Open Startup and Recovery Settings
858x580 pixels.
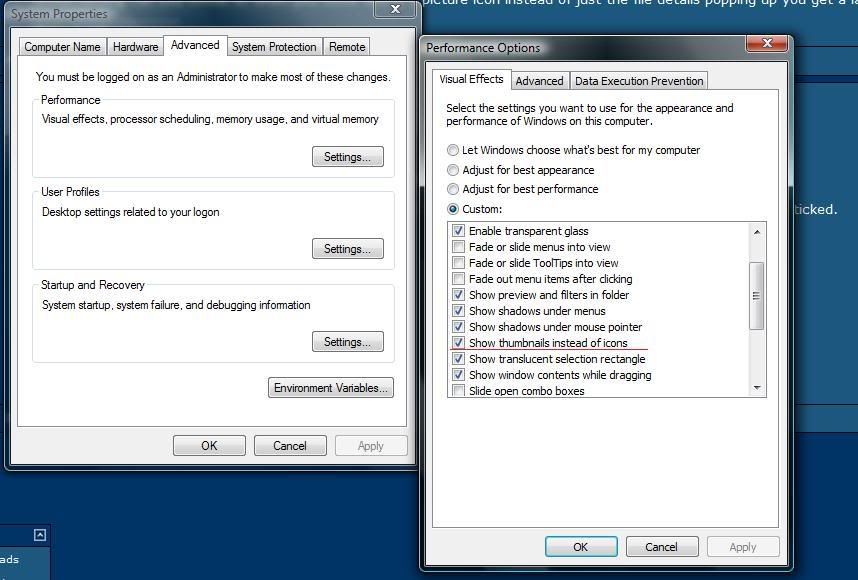tap(347, 342)
